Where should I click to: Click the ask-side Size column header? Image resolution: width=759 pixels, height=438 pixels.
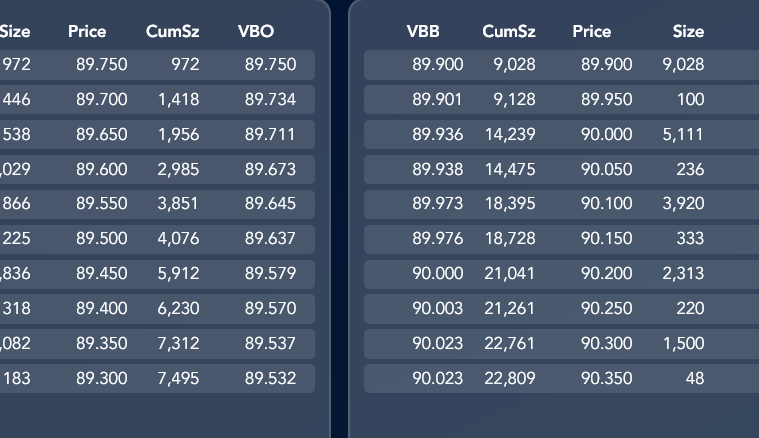pos(688,31)
